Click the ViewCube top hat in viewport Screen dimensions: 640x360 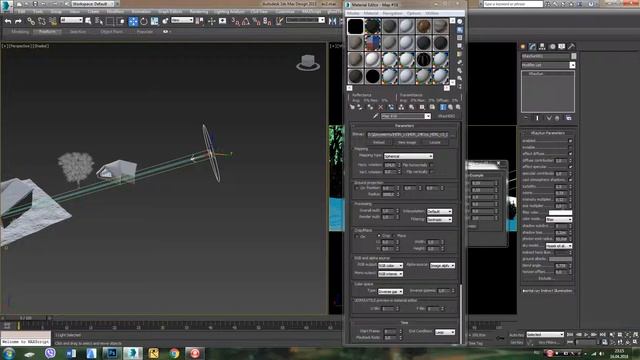pos(308,62)
